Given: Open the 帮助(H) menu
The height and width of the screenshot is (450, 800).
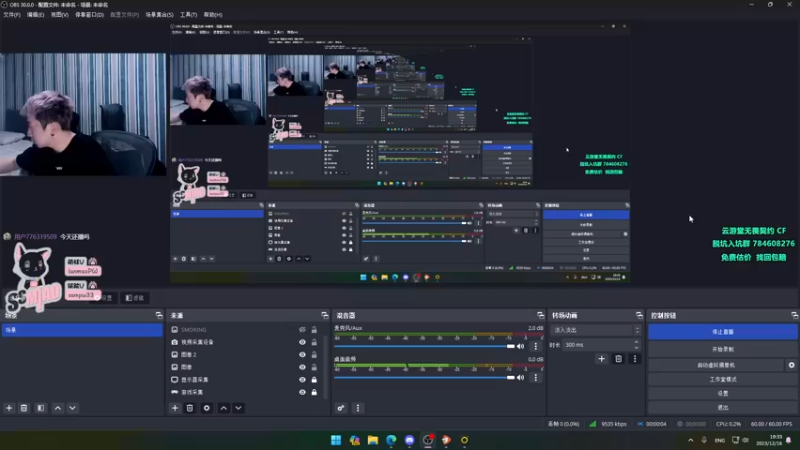Looking at the screenshot, I should tap(213, 15).
